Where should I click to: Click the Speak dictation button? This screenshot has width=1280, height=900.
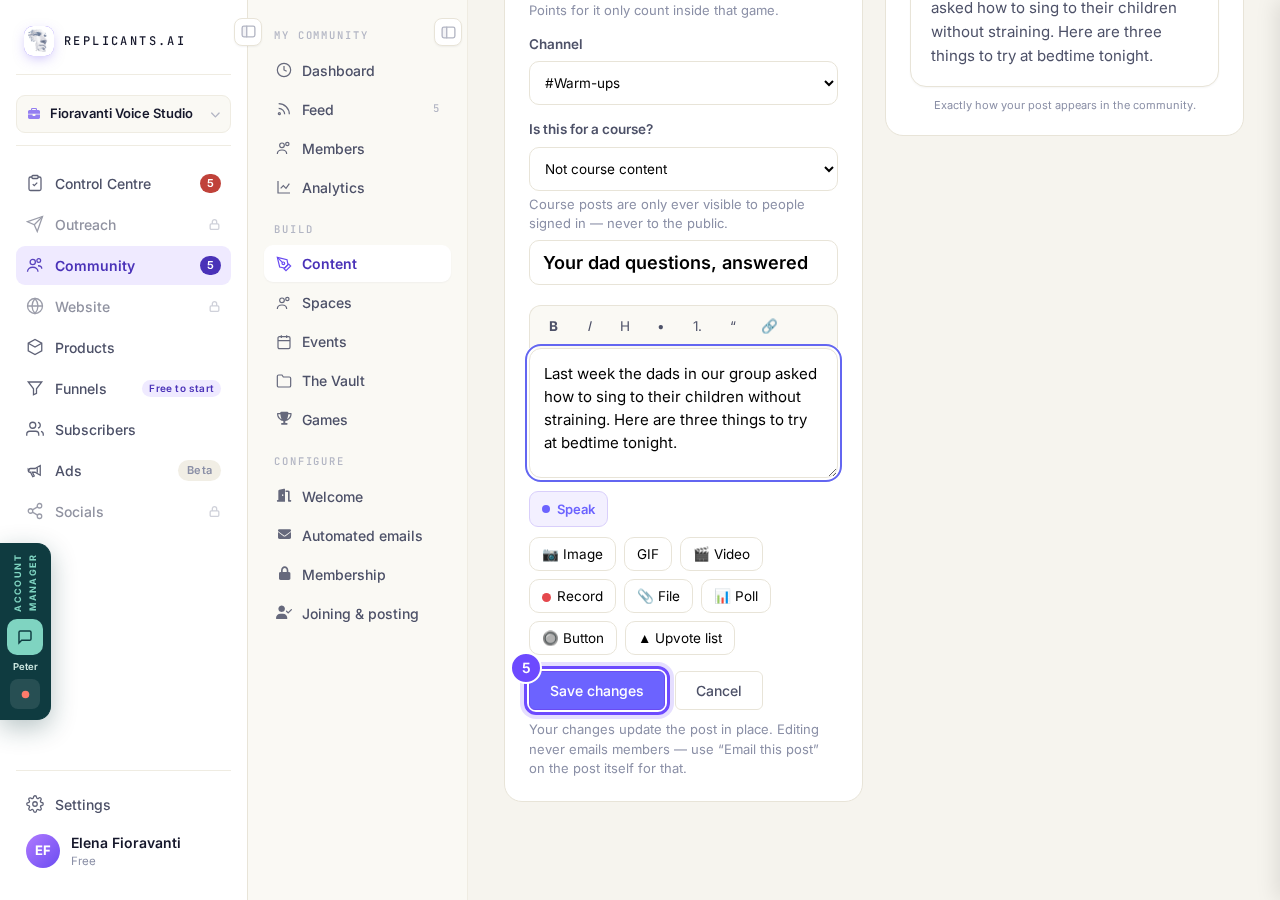tap(568, 509)
